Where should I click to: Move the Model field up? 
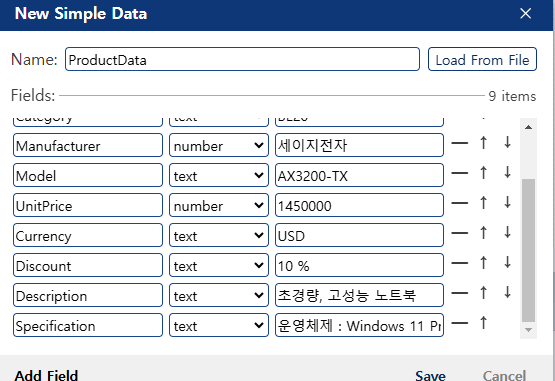tap(484, 173)
